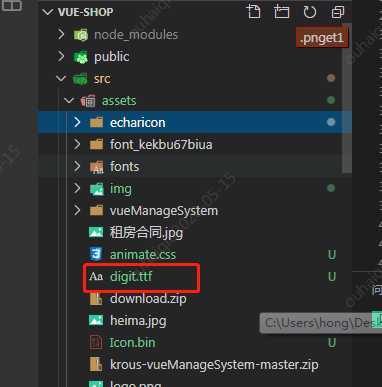Select the img folder name
The width and height of the screenshot is (382, 387).
pos(121,189)
